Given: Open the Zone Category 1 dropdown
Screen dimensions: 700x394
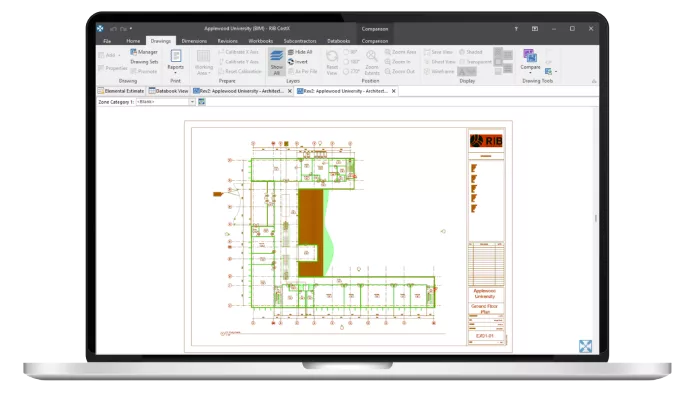Looking at the screenshot, I should click(192, 102).
